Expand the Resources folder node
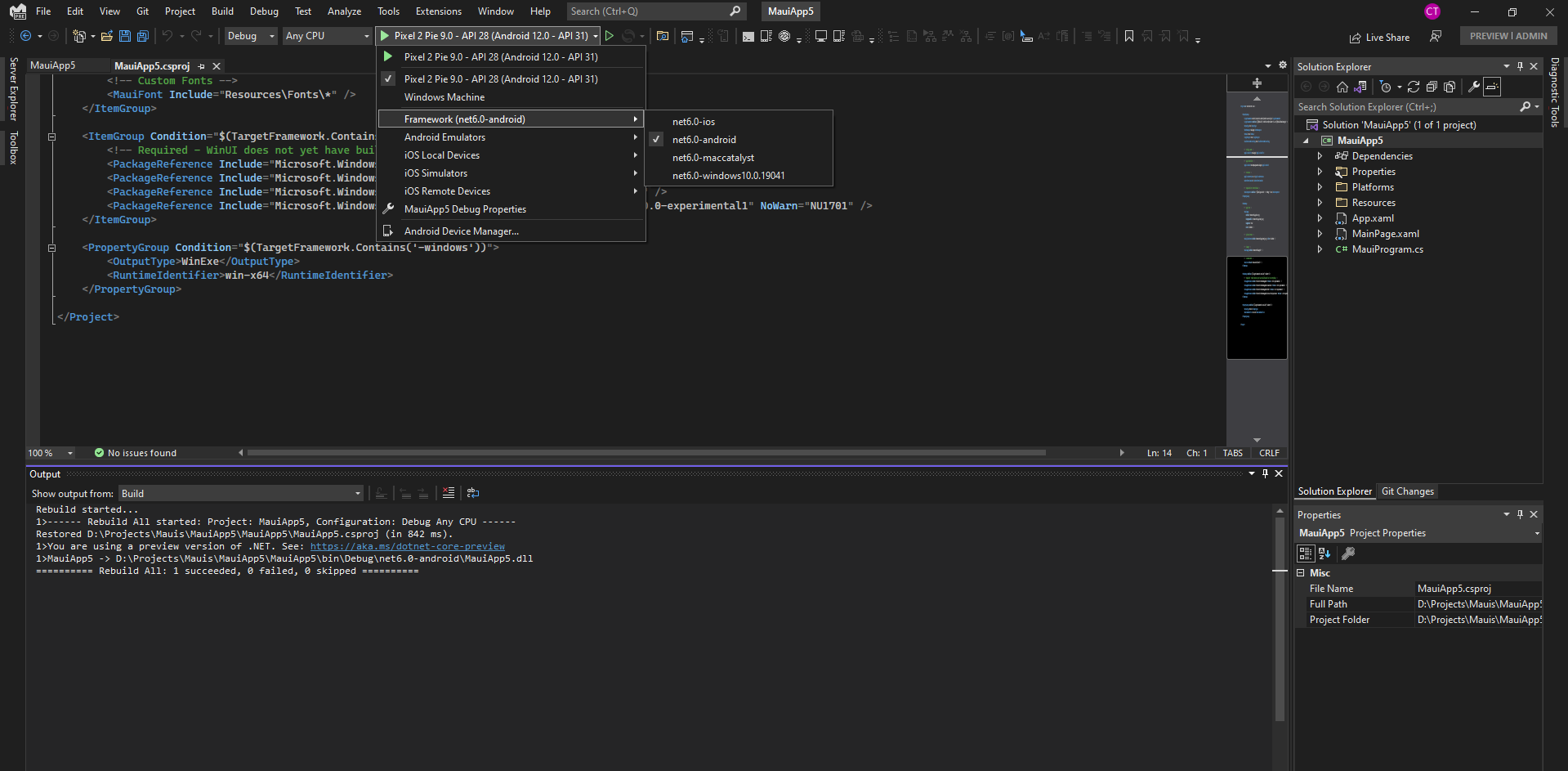1568x771 pixels. point(1320,203)
